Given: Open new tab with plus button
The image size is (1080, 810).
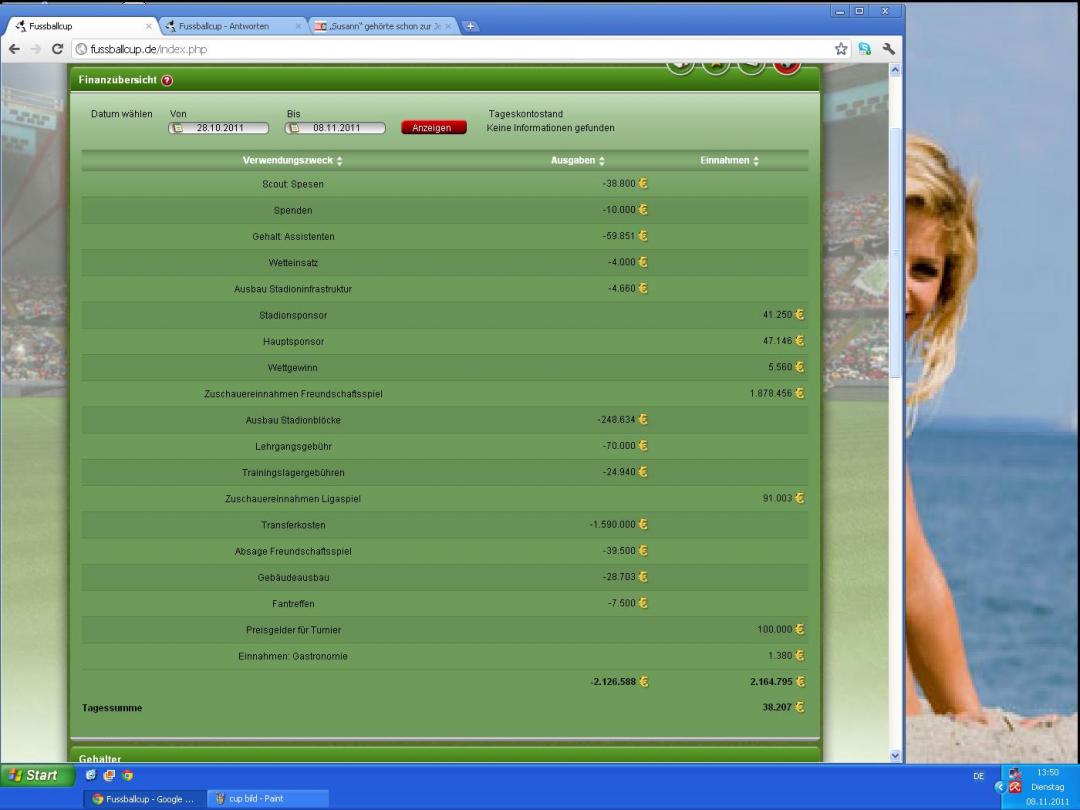Looking at the screenshot, I should click(x=470, y=26).
